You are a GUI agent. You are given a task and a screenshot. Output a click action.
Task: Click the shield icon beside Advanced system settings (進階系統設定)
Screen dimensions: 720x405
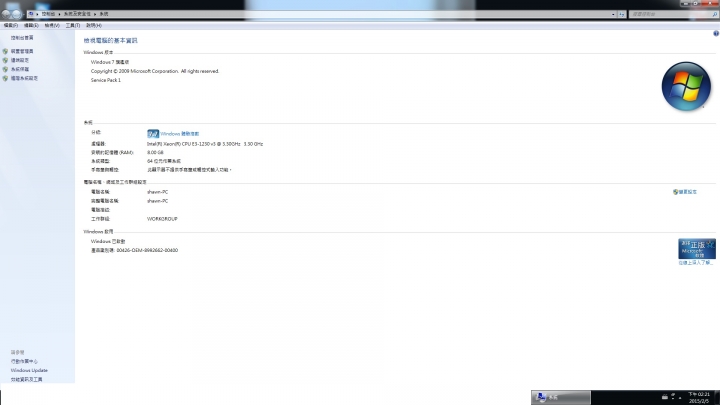click(5, 79)
